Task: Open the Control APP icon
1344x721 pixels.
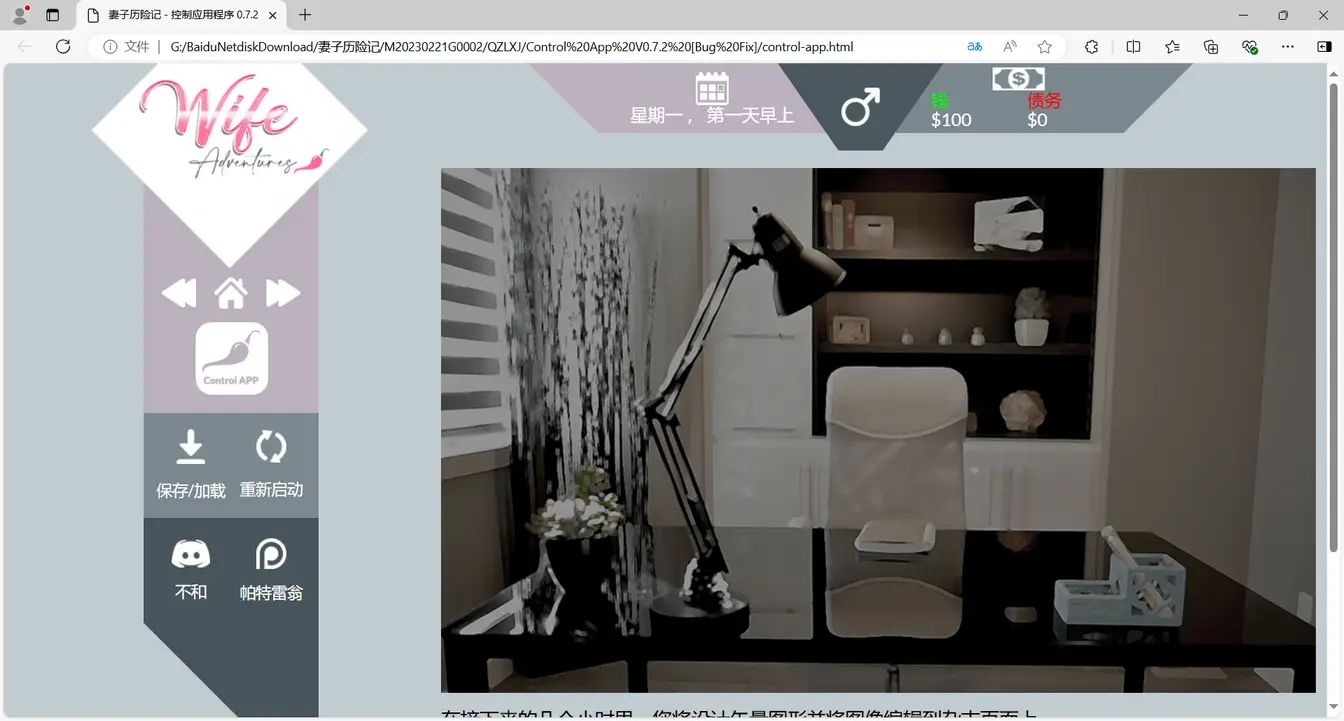Action: coord(231,358)
